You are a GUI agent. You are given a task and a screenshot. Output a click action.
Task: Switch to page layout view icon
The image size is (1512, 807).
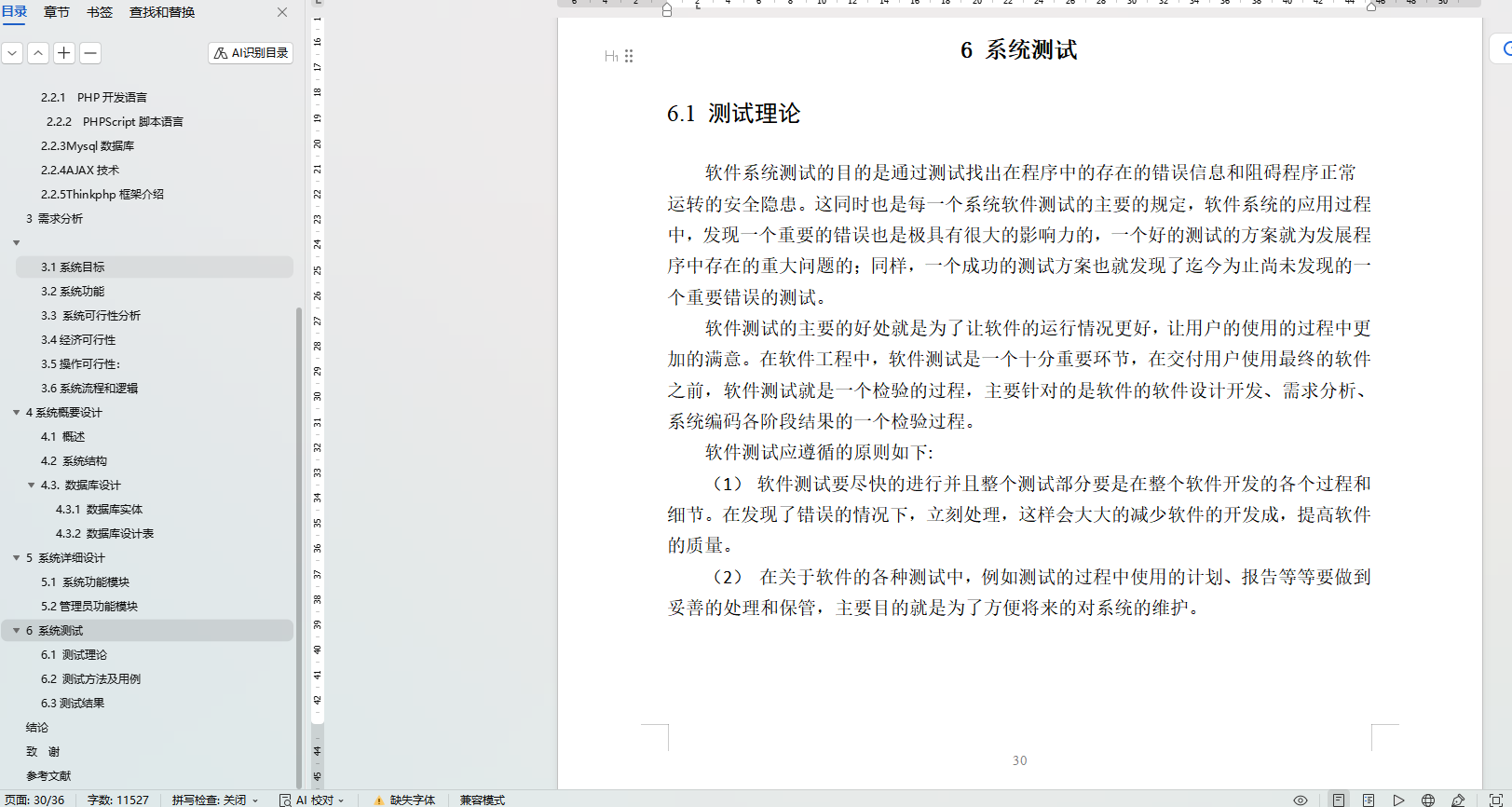[x=1339, y=800]
